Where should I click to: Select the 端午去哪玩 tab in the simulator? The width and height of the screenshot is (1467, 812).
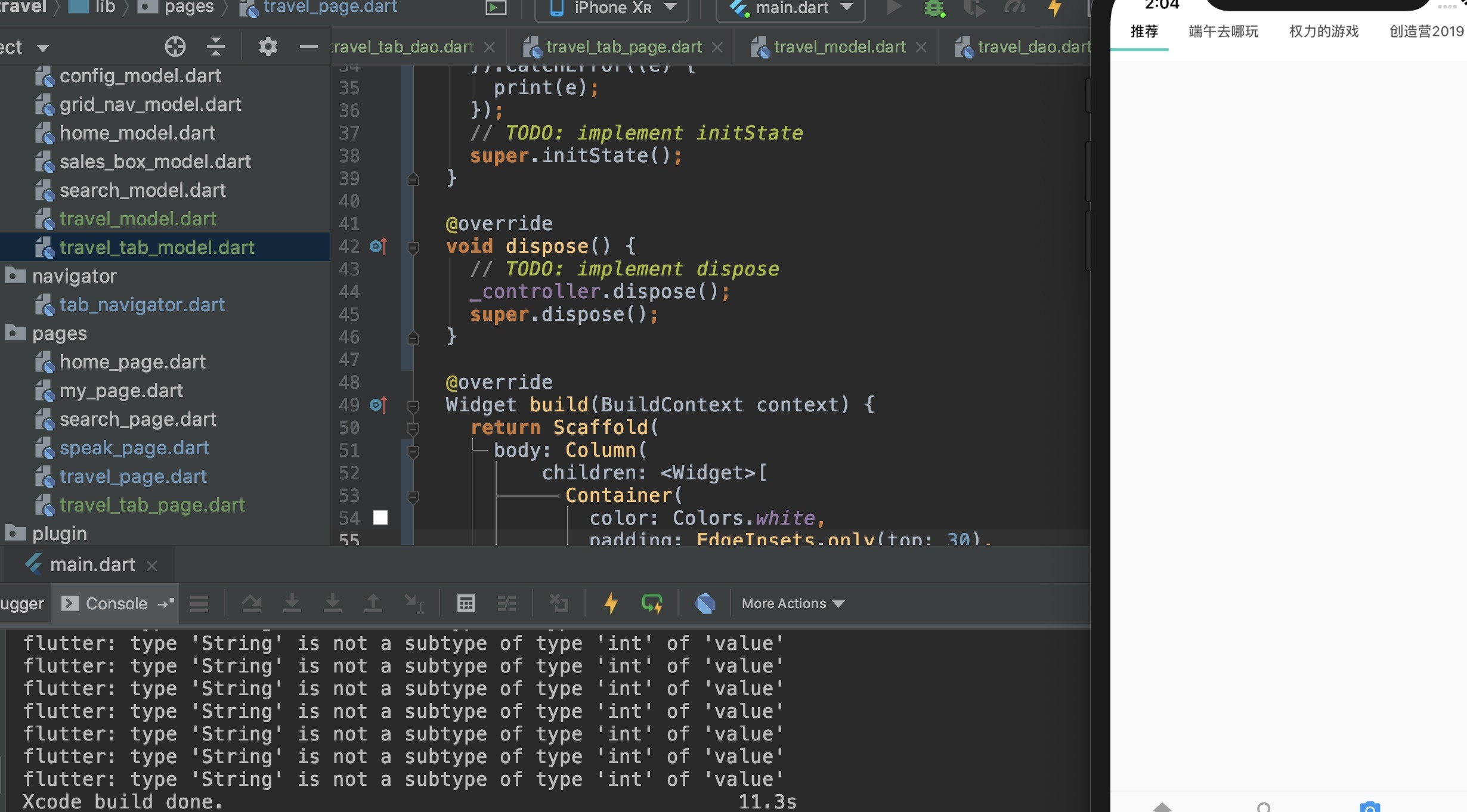1223,32
